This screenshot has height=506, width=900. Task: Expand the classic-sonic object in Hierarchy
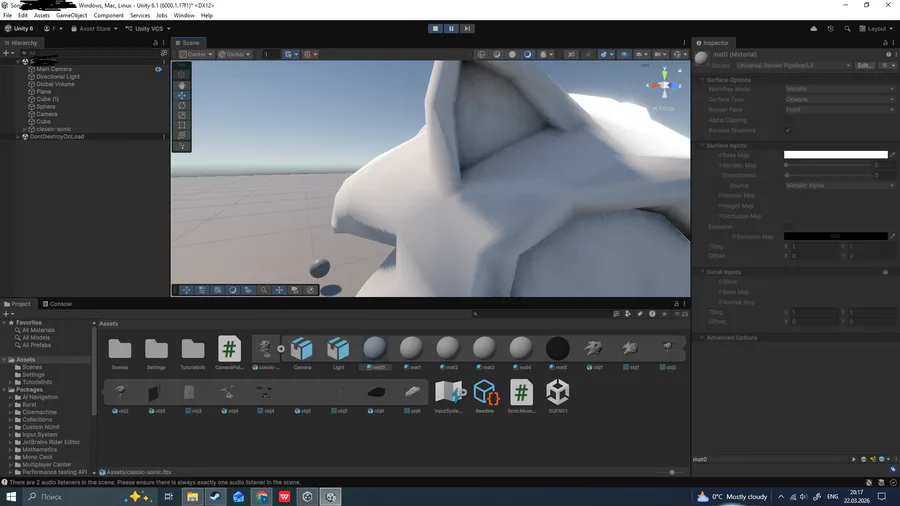coord(24,129)
